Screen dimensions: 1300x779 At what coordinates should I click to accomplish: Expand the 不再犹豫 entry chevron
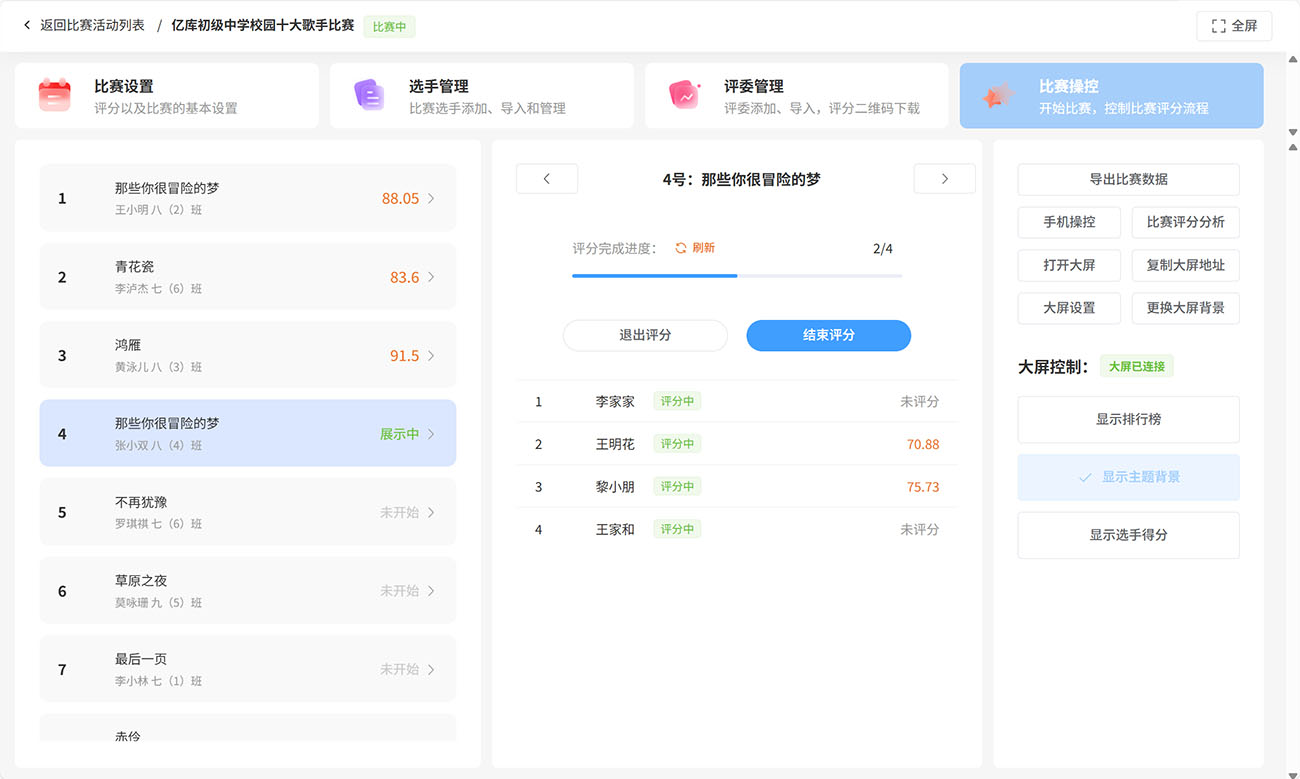pos(431,513)
